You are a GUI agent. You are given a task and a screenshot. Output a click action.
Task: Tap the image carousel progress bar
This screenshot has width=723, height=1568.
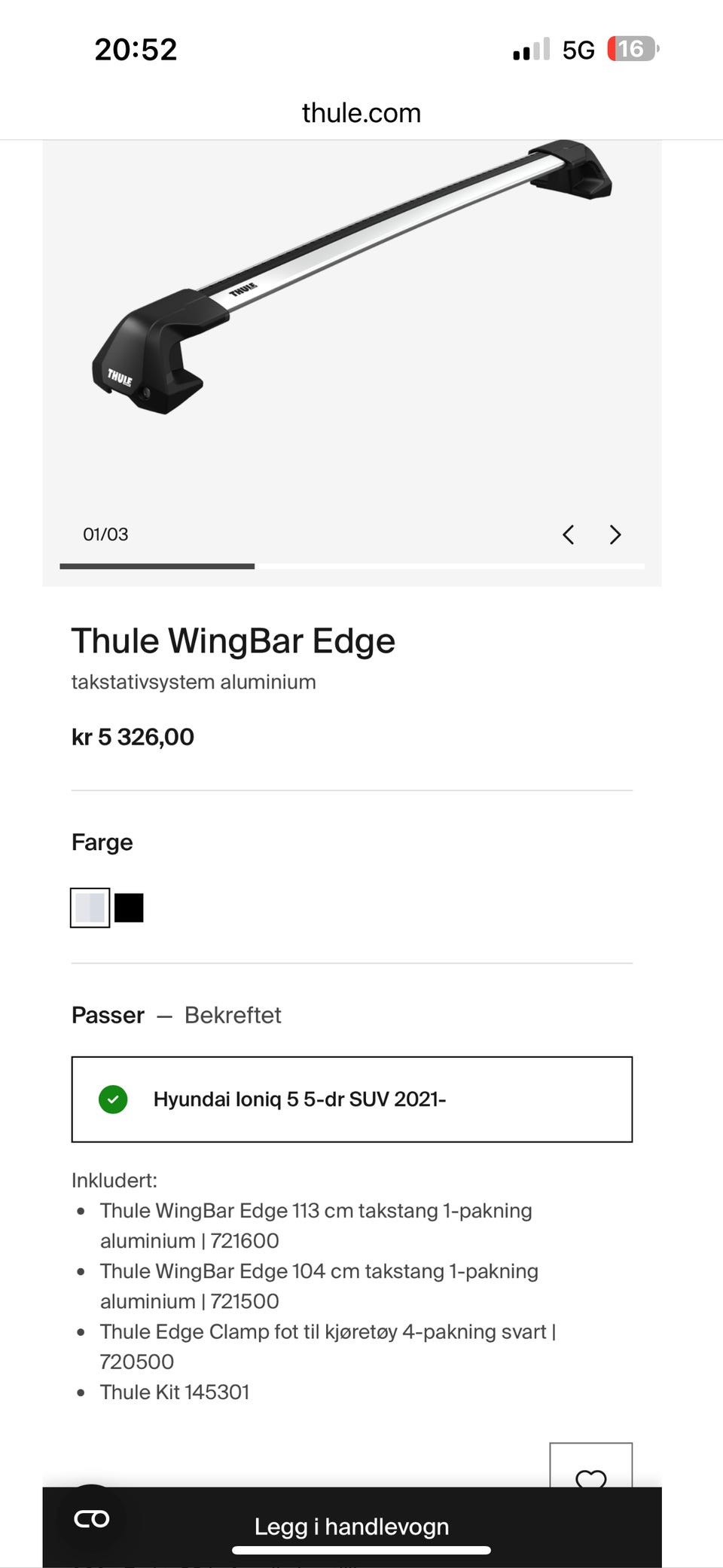coord(352,566)
